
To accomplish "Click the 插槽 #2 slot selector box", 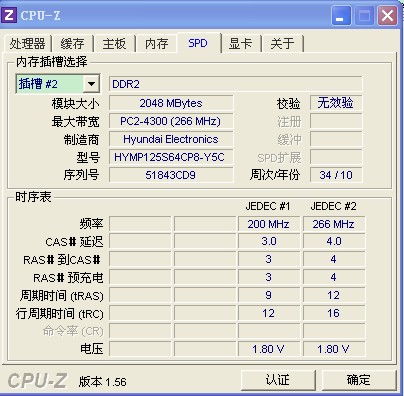I will 58,84.
